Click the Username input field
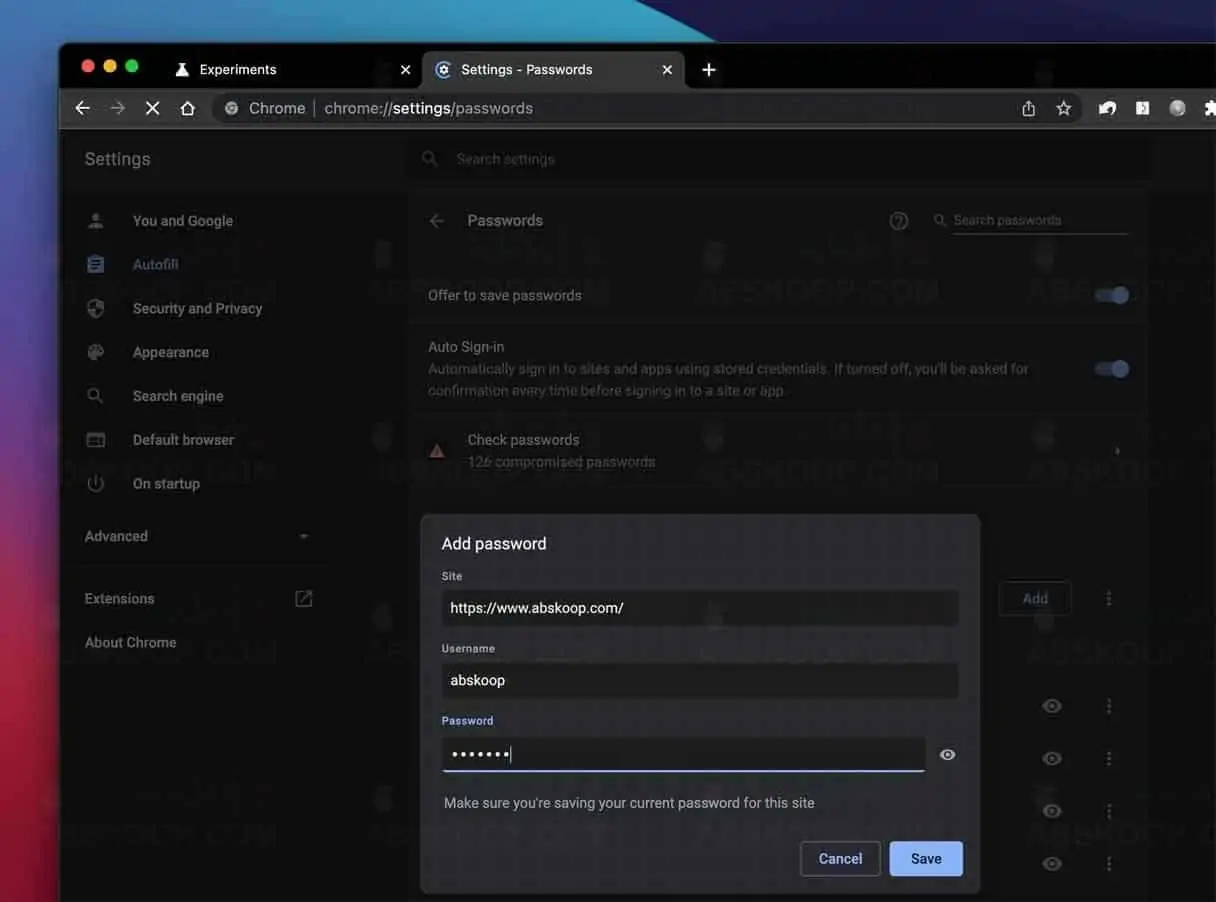This screenshot has height=902, width=1216. click(699, 681)
